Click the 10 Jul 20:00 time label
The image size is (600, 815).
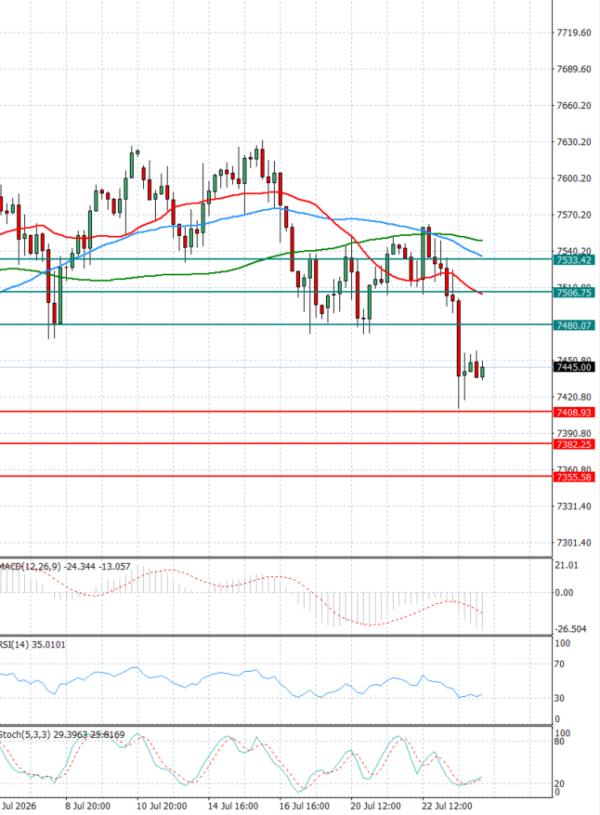162,806
